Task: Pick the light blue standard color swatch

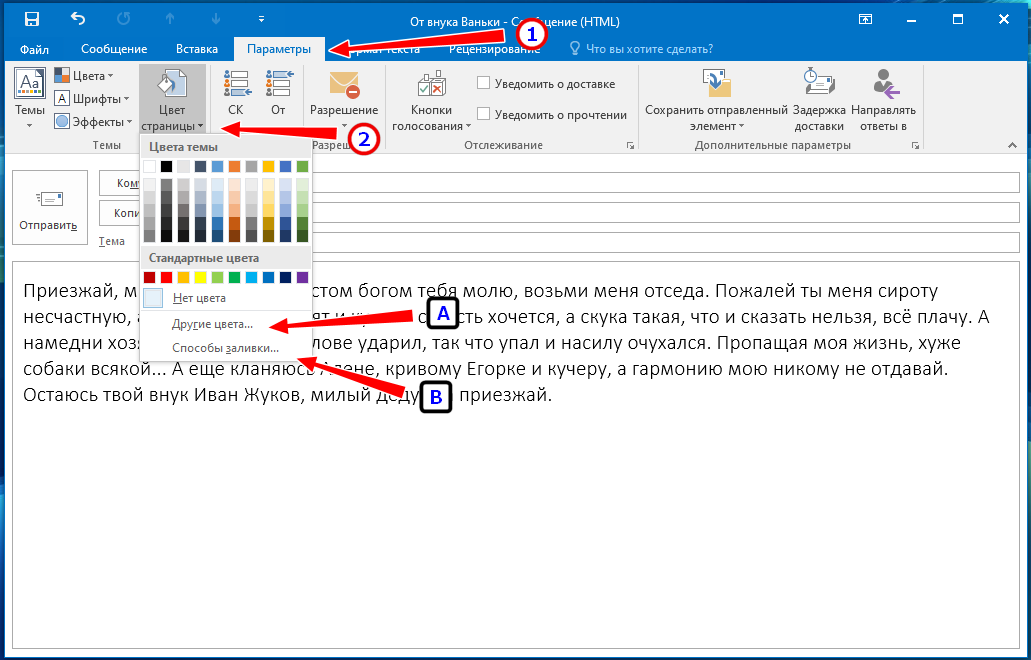Action: [251, 278]
